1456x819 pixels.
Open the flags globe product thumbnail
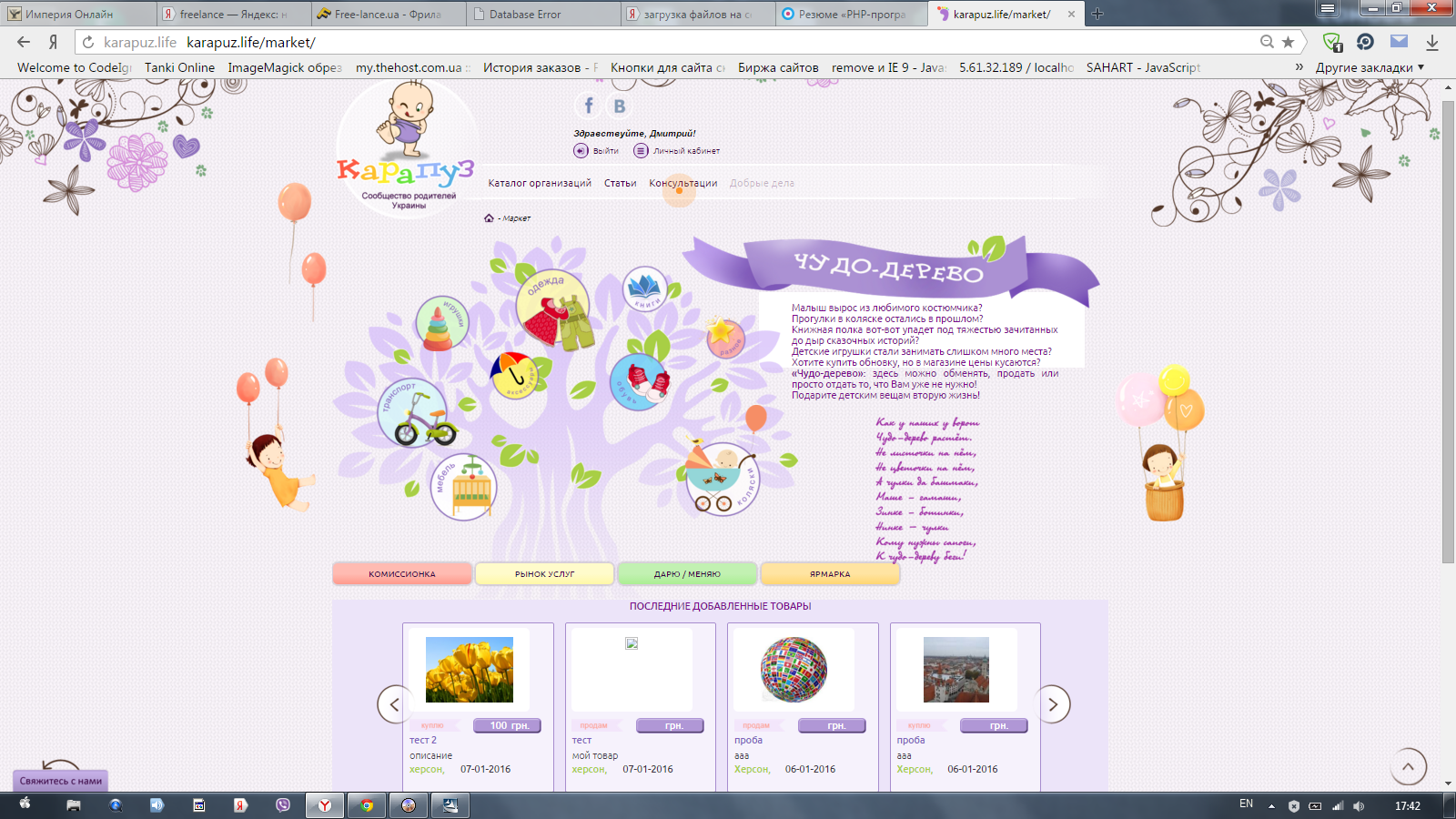[x=794, y=670]
